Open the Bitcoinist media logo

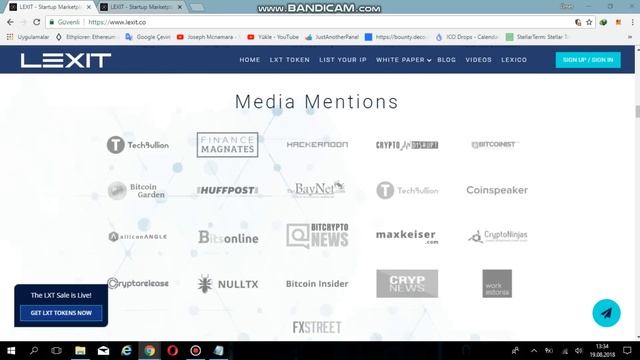click(x=495, y=144)
